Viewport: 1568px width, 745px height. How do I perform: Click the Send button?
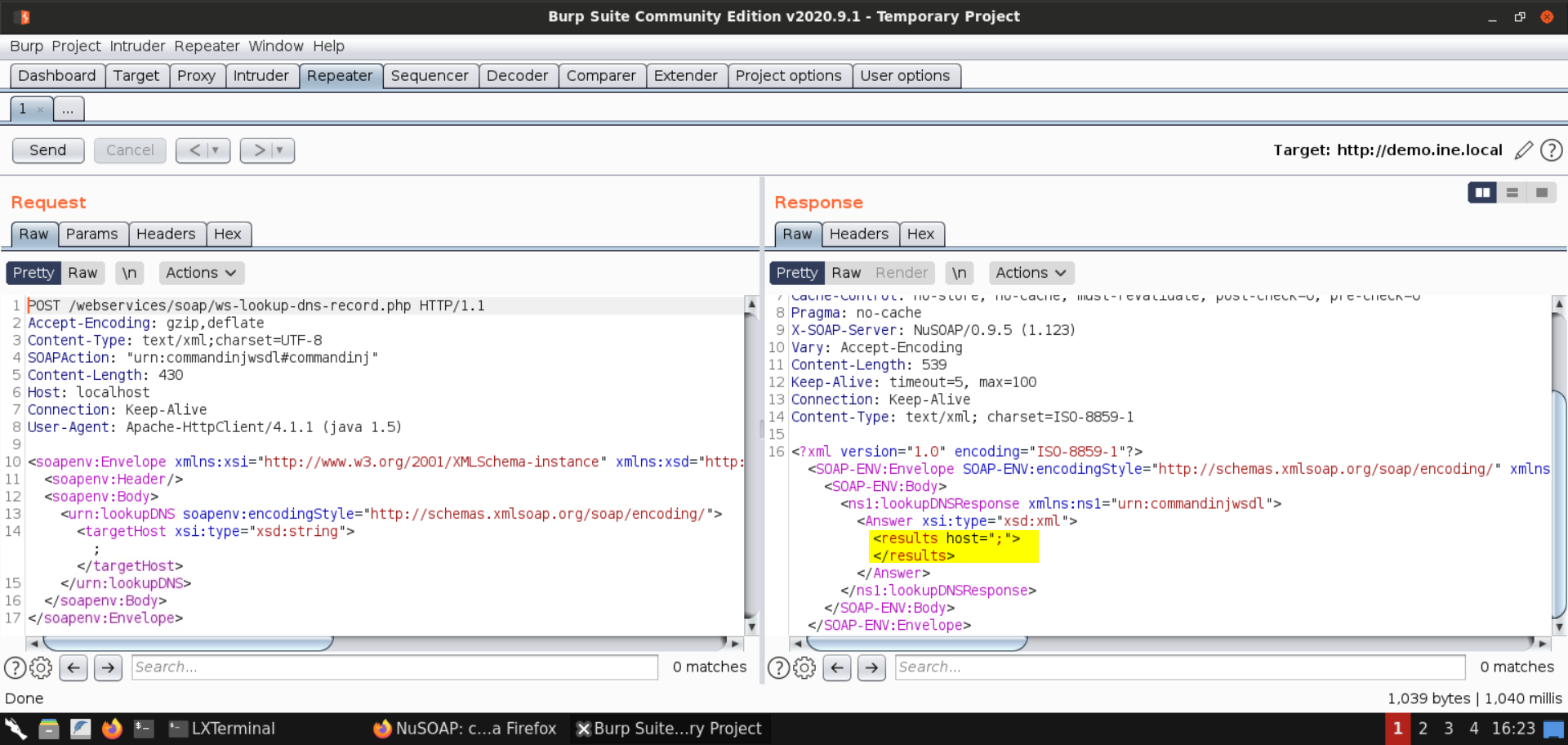(x=48, y=150)
